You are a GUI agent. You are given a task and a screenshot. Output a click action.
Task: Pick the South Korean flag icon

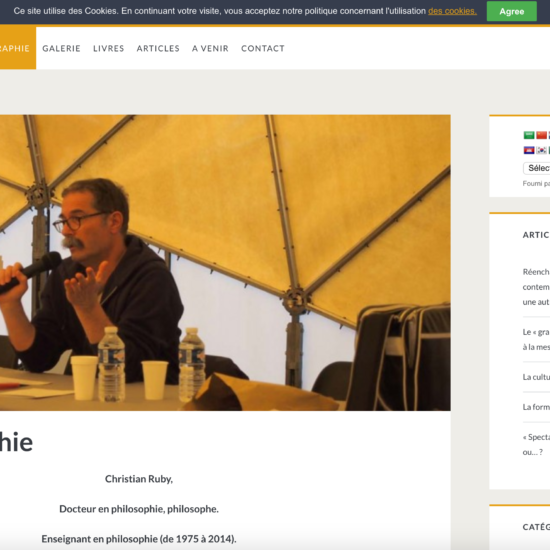tap(541, 150)
